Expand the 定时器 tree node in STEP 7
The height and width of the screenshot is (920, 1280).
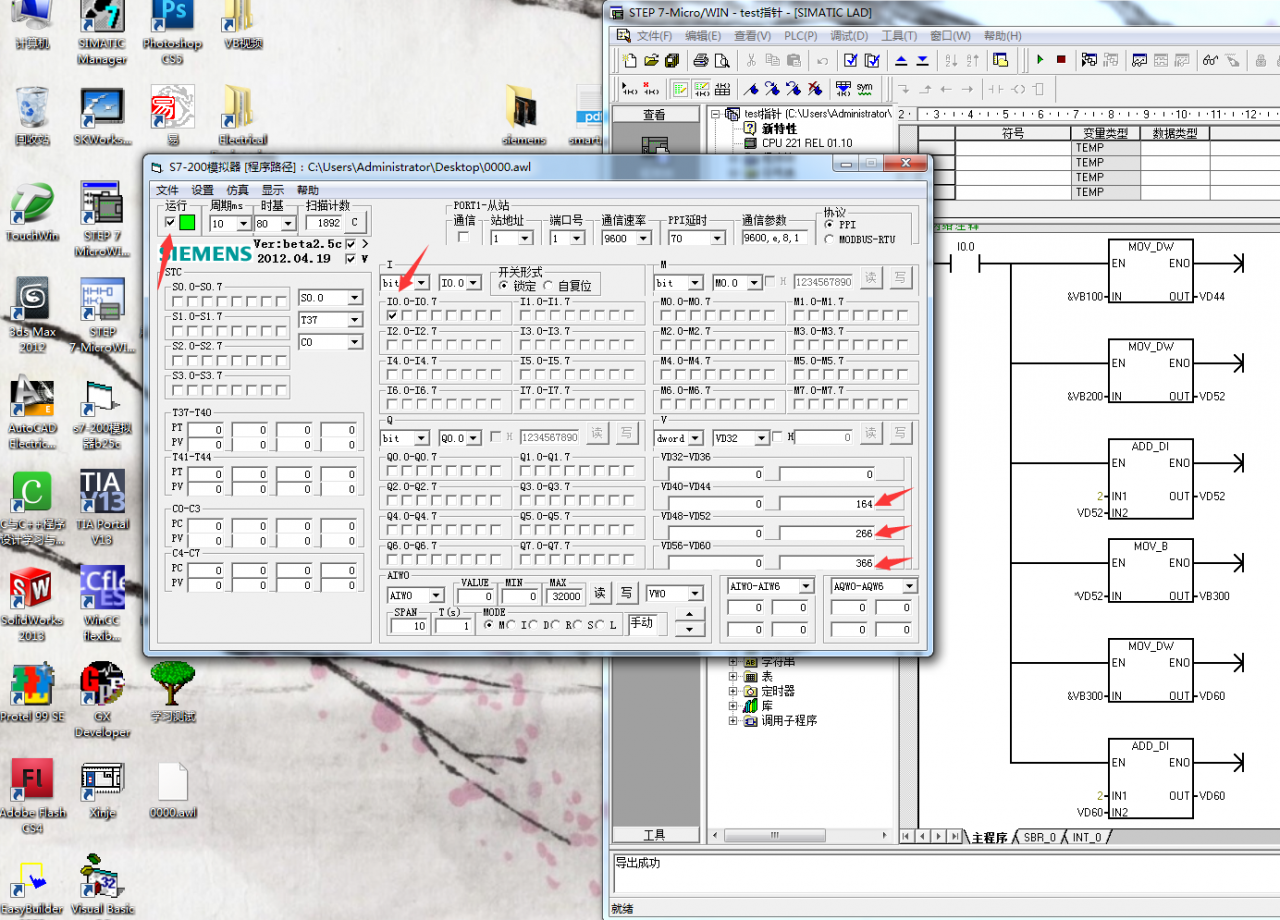tap(733, 691)
